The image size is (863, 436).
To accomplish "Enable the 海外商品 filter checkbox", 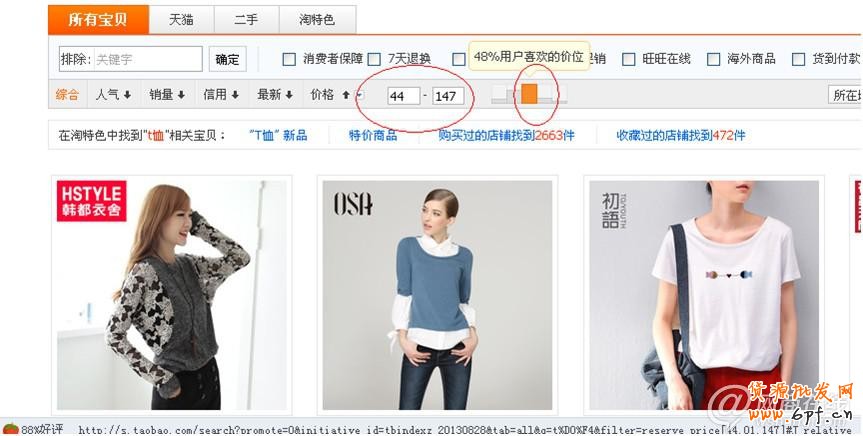I will [714, 59].
